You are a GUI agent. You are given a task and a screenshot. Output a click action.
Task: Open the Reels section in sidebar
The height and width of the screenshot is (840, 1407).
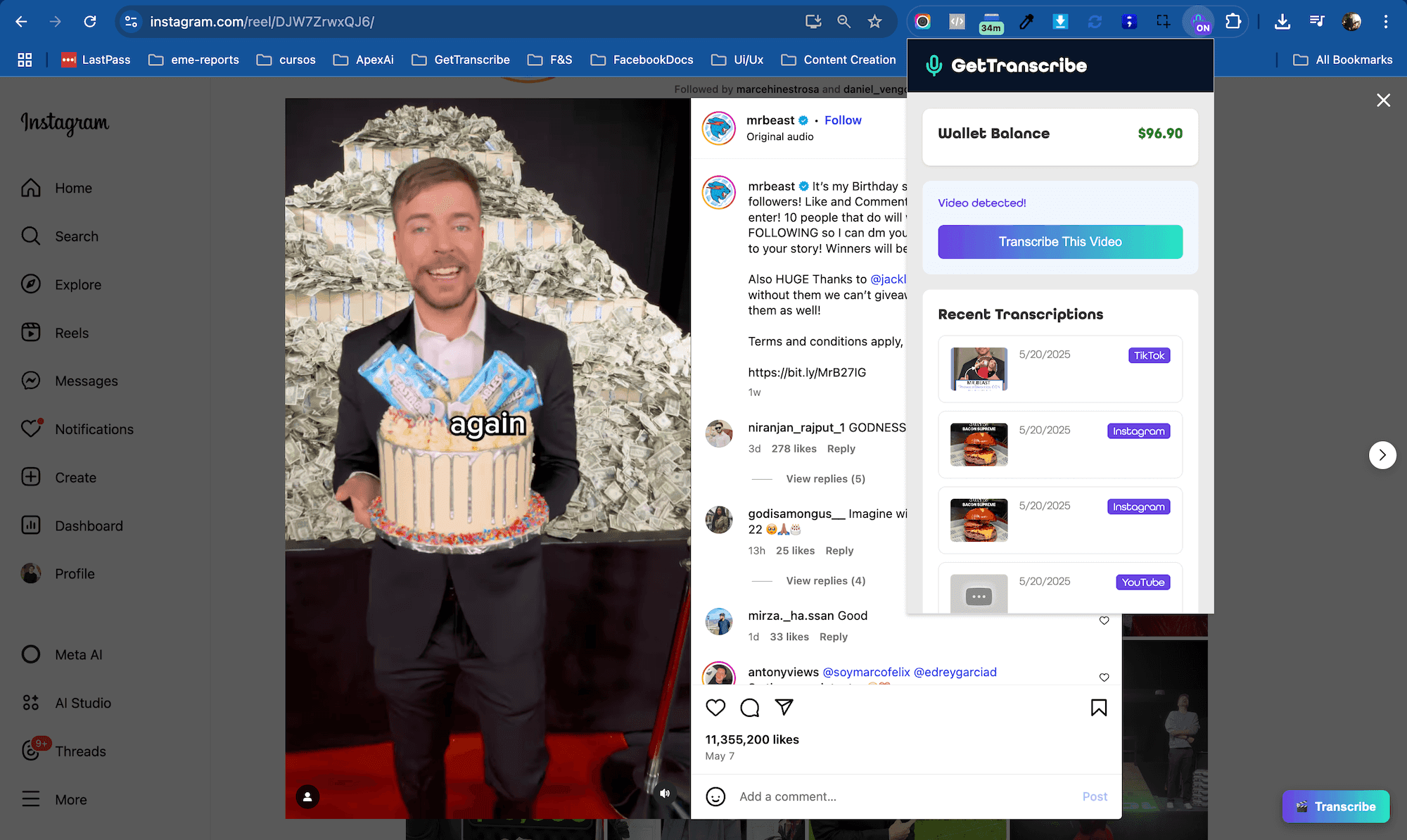70,332
